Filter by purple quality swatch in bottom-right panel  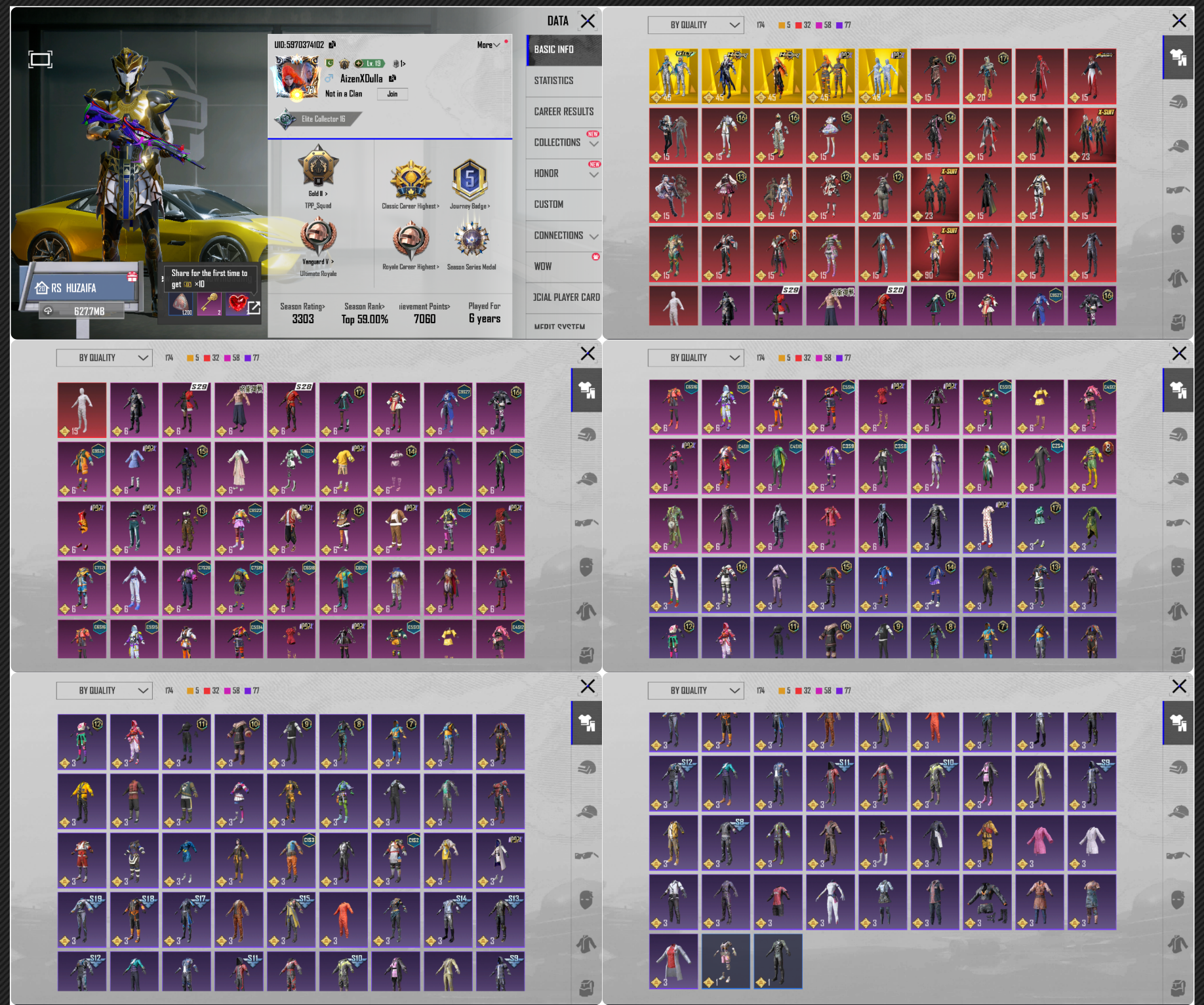(x=839, y=692)
